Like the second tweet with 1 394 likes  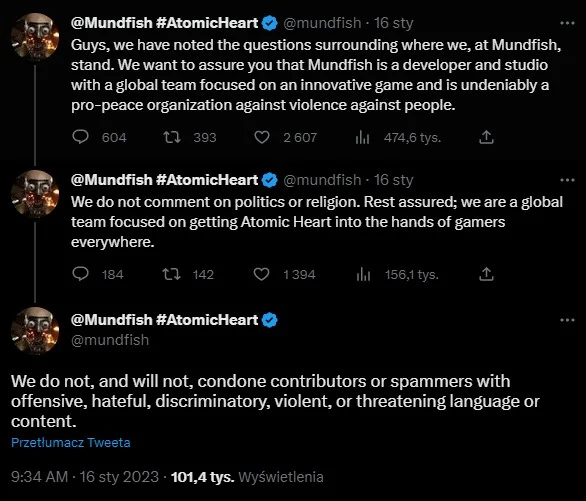click(x=261, y=274)
